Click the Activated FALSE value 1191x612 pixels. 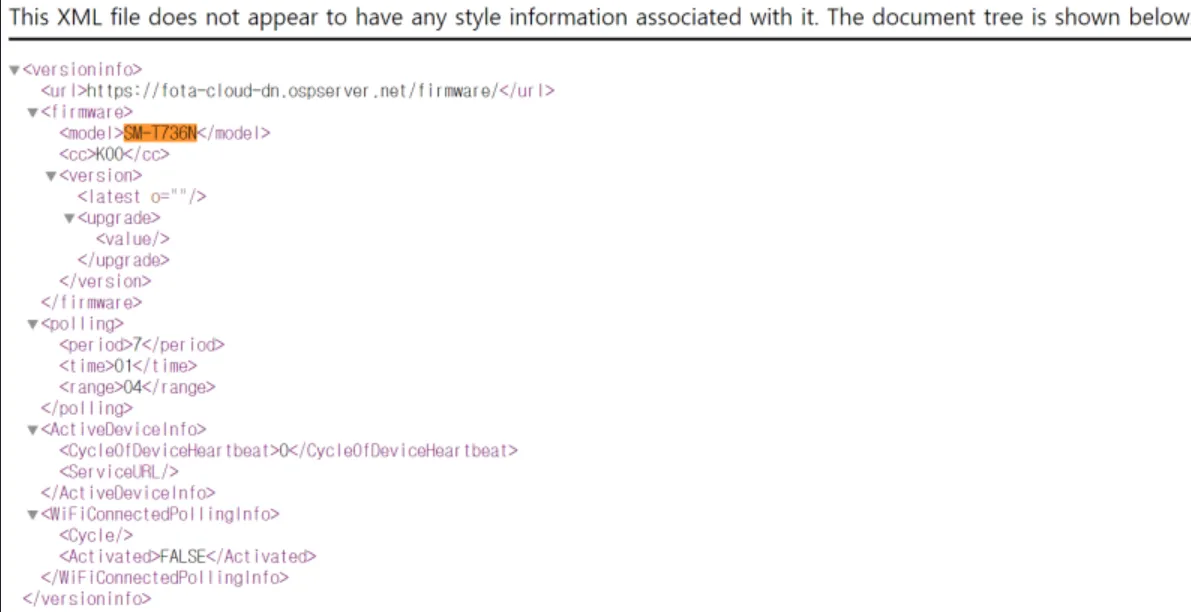[183, 557]
